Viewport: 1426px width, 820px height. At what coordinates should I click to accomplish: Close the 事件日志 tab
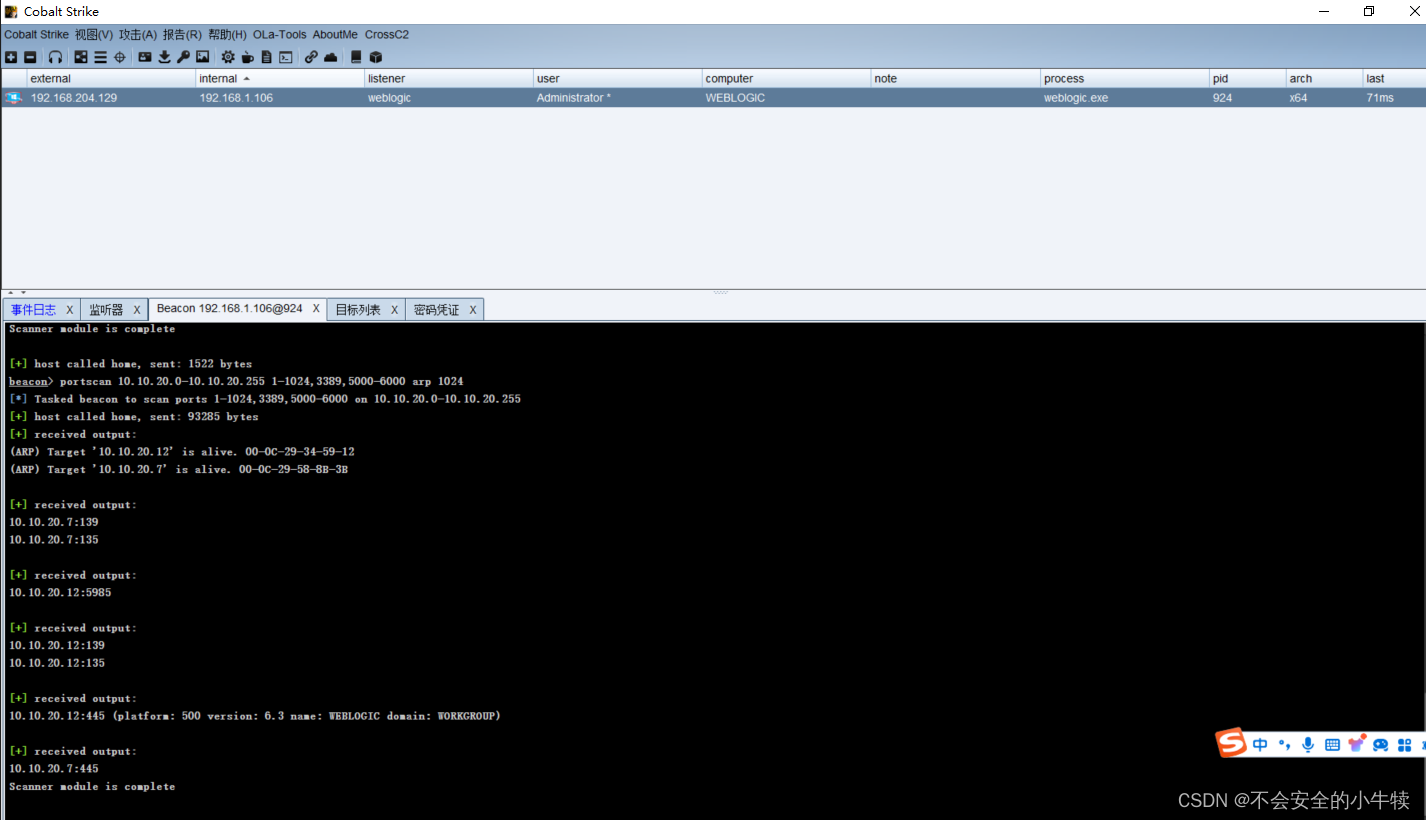pyautogui.click(x=69, y=310)
